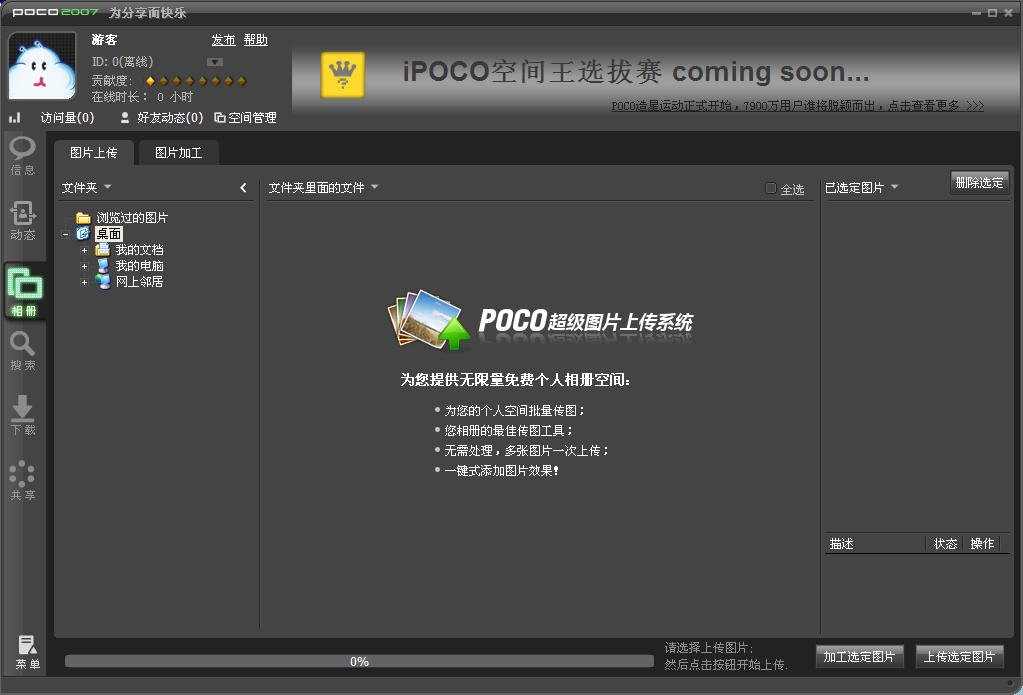Click the upload progress bar
The width and height of the screenshot is (1023, 695).
coord(359,661)
